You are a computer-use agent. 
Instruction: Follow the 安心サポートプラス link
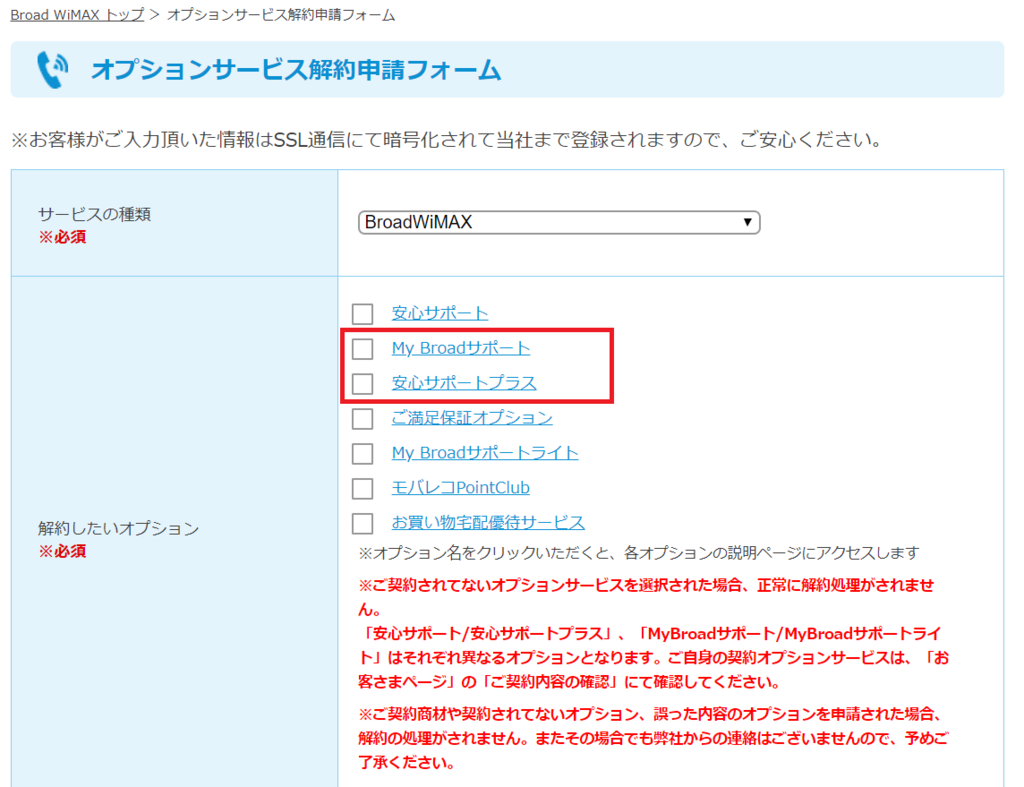point(464,383)
